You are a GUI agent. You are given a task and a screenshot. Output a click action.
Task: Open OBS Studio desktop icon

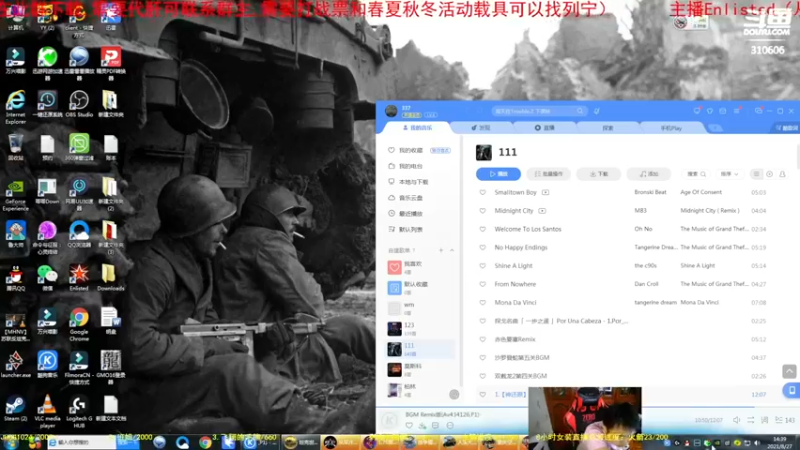[79, 104]
